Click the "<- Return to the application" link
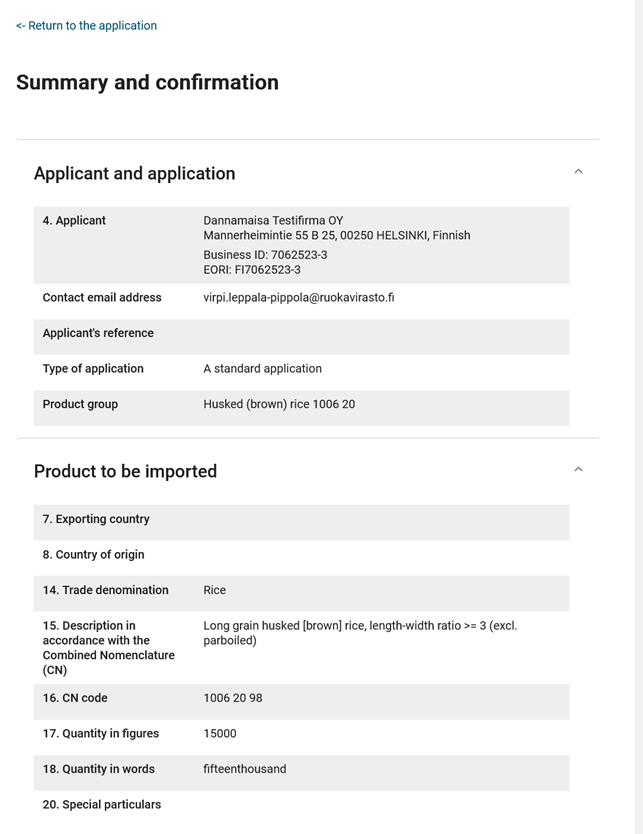 pos(85,25)
